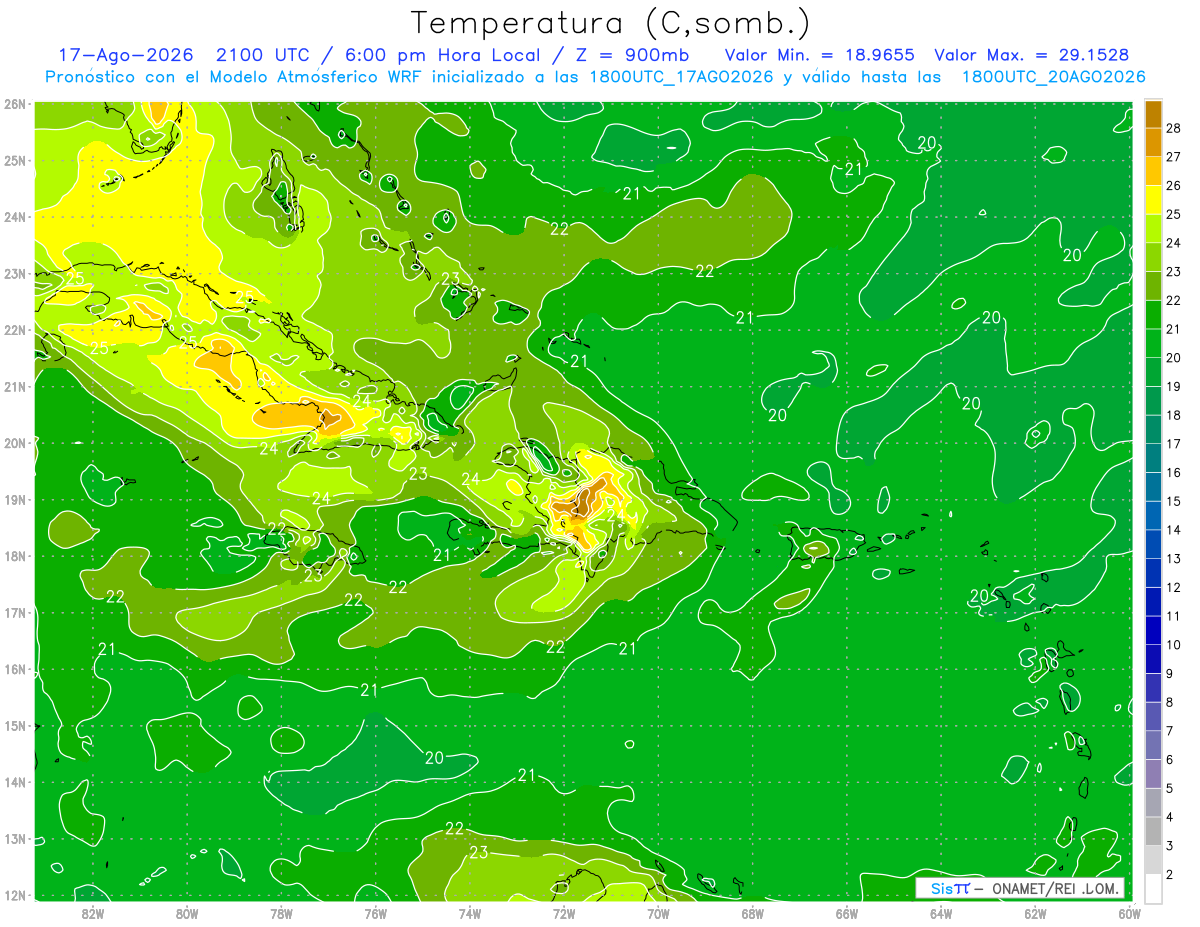The width and height of the screenshot is (1200, 927).
Task: Pick the blue colorbar swatch between 13 and 14
Action: pyautogui.click(x=1153, y=544)
